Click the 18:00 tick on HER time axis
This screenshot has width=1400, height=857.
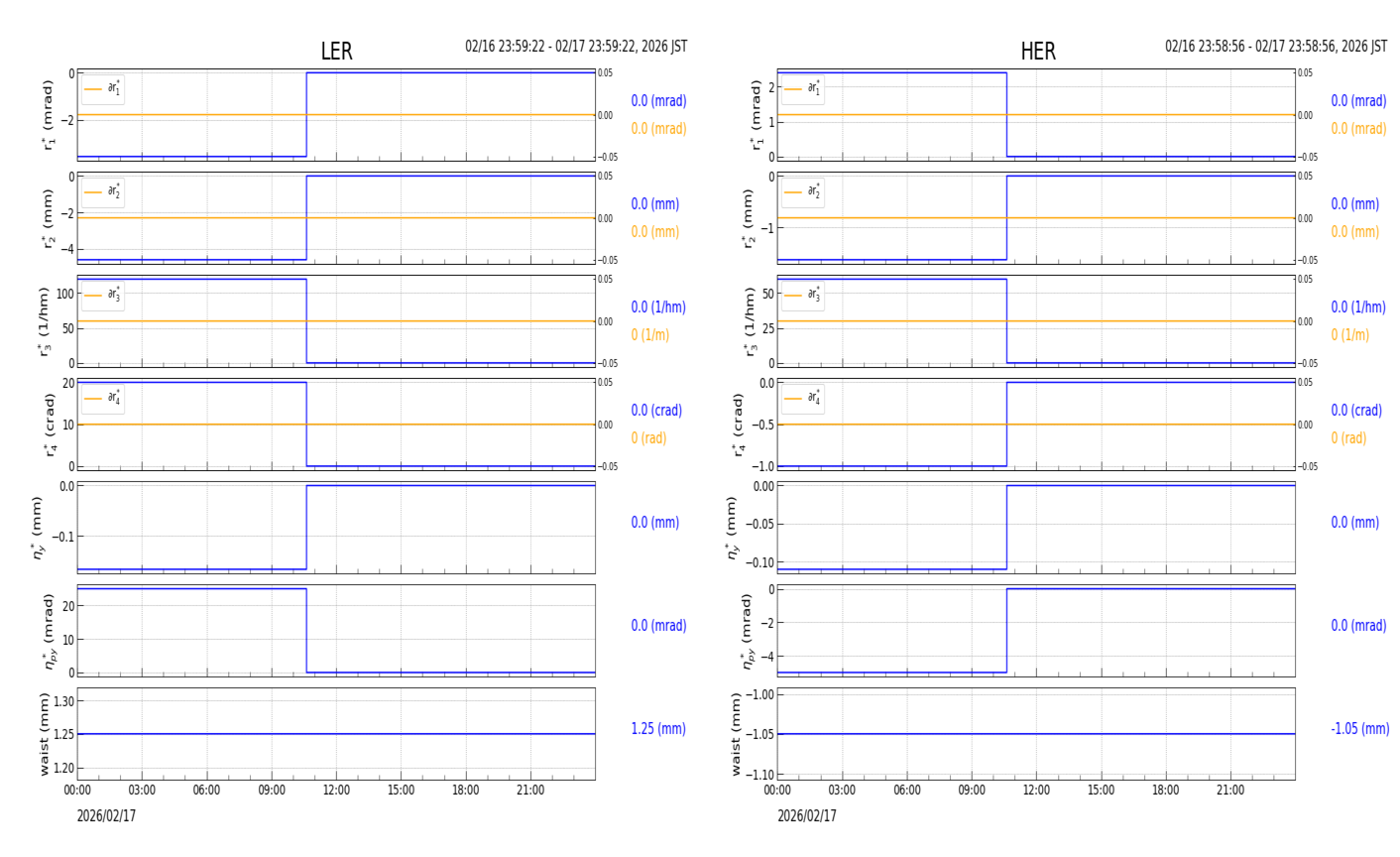[x=1166, y=791]
